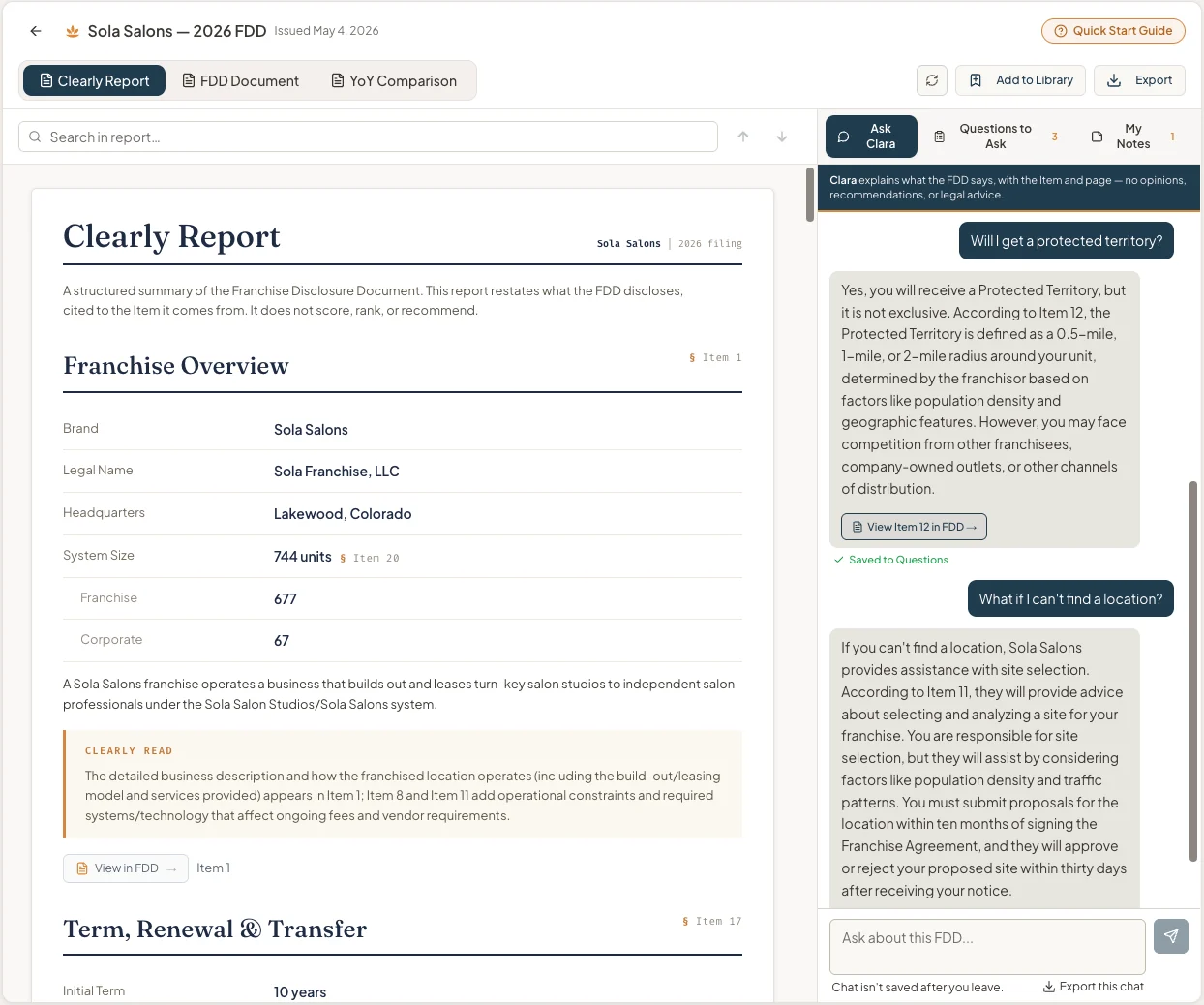Open the Quick Start Guide
The width and height of the screenshot is (1204, 1005).
(x=1113, y=31)
